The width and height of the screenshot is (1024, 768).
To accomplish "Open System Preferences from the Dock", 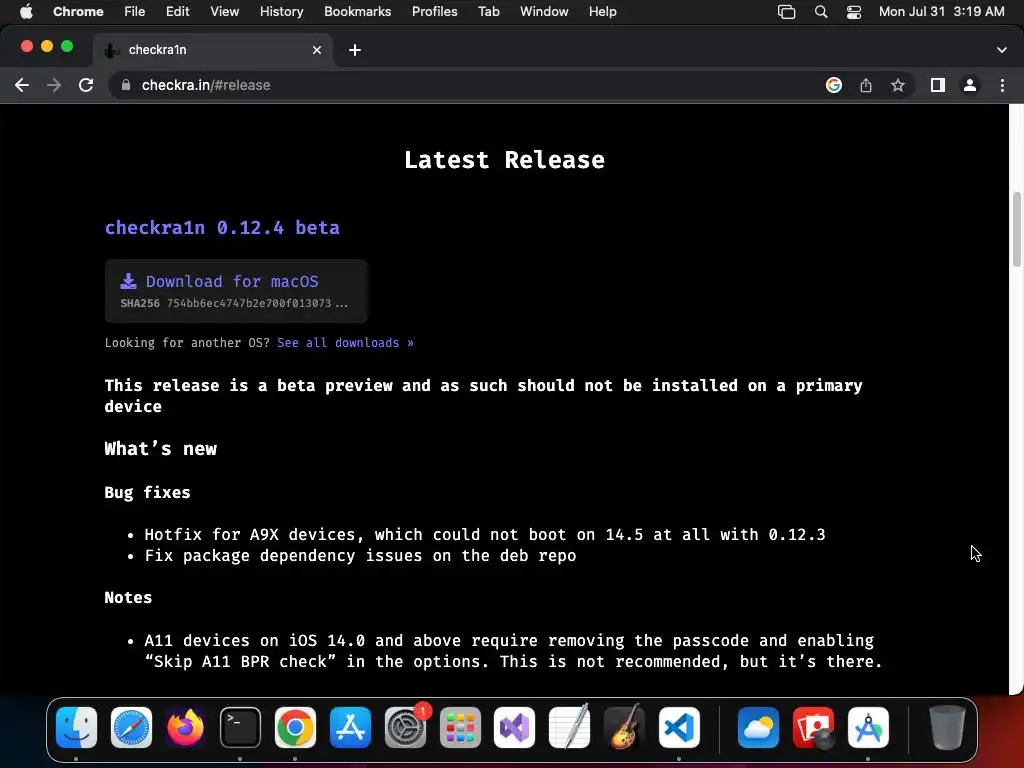I will pos(406,728).
